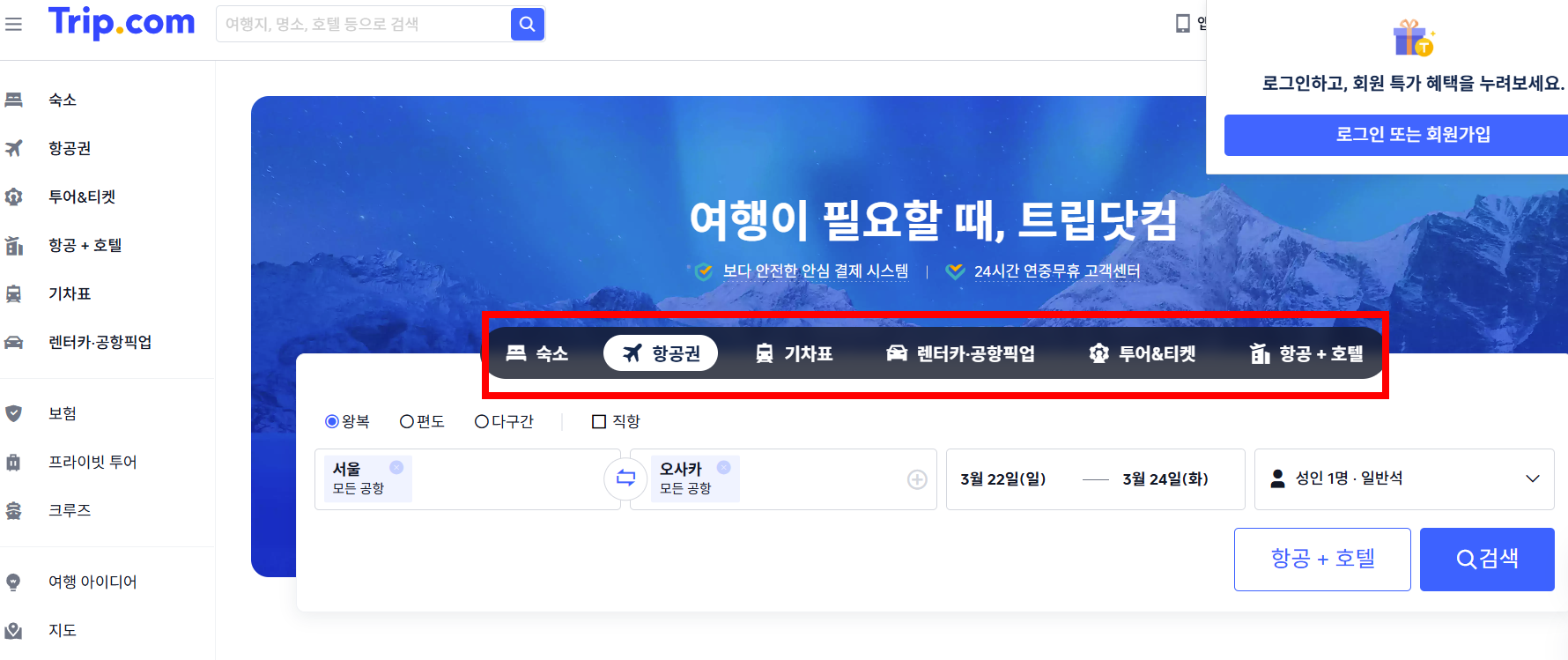This screenshot has width=1568, height=660.
Task: Switch to the 렌터카·공항픽업 tab
Action: coord(960,353)
